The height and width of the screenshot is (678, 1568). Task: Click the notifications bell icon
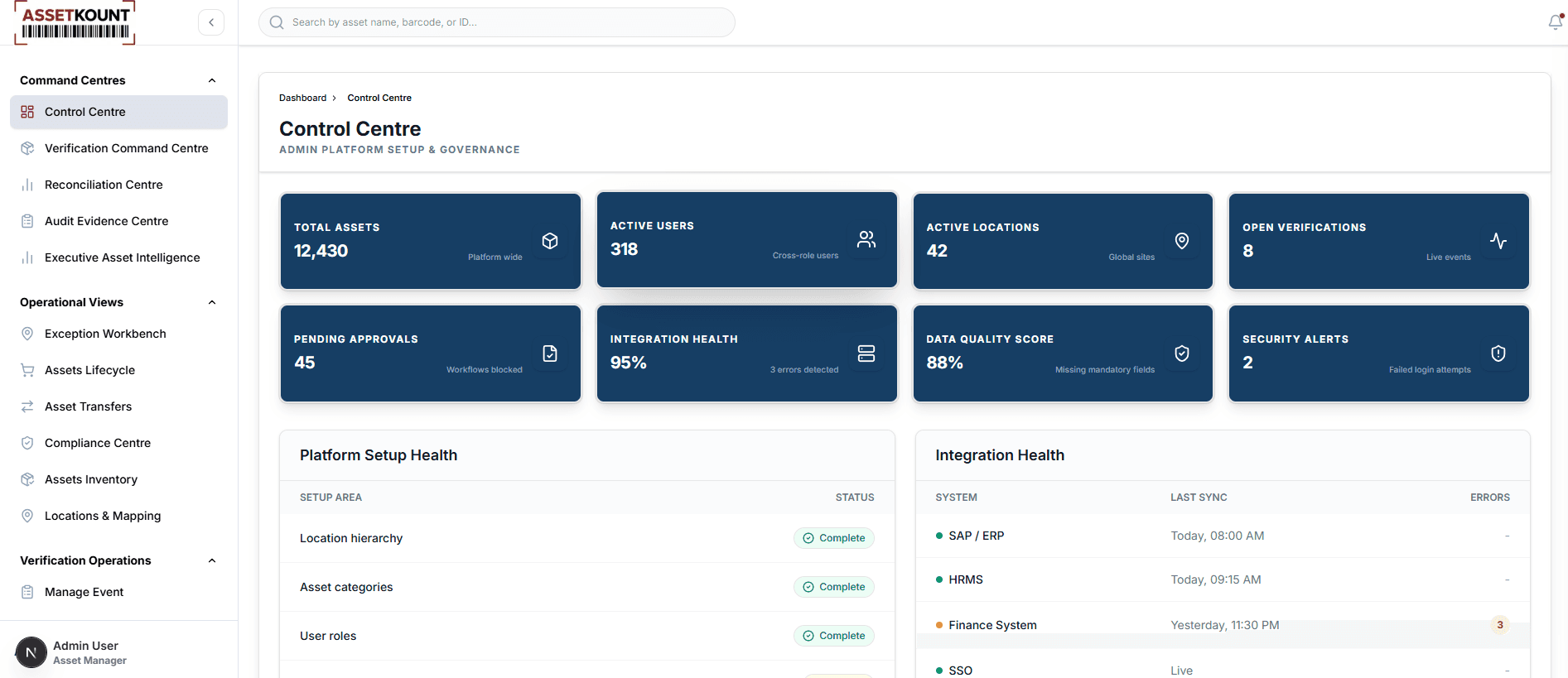1556,22
